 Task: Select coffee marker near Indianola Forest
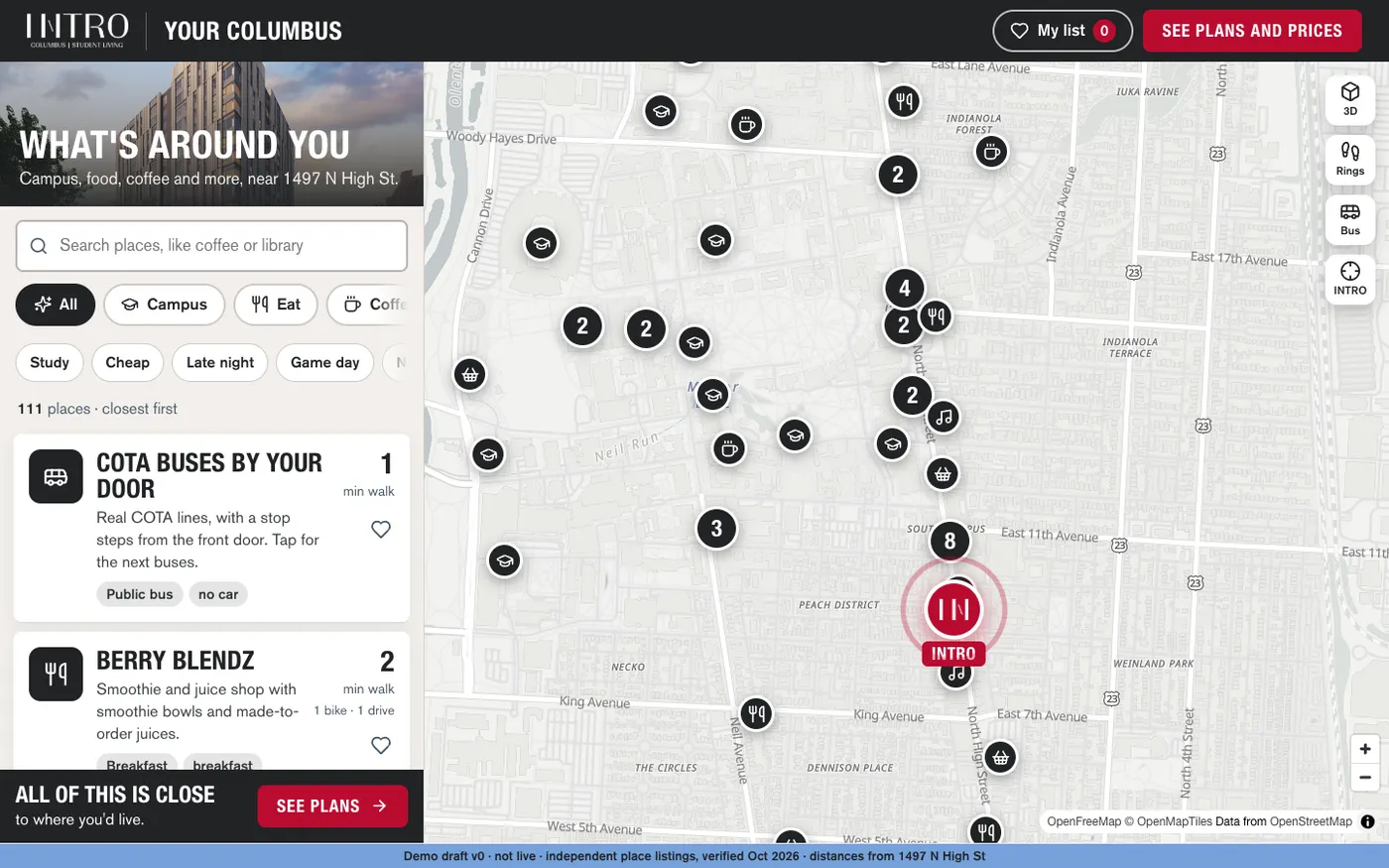tap(990, 151)
